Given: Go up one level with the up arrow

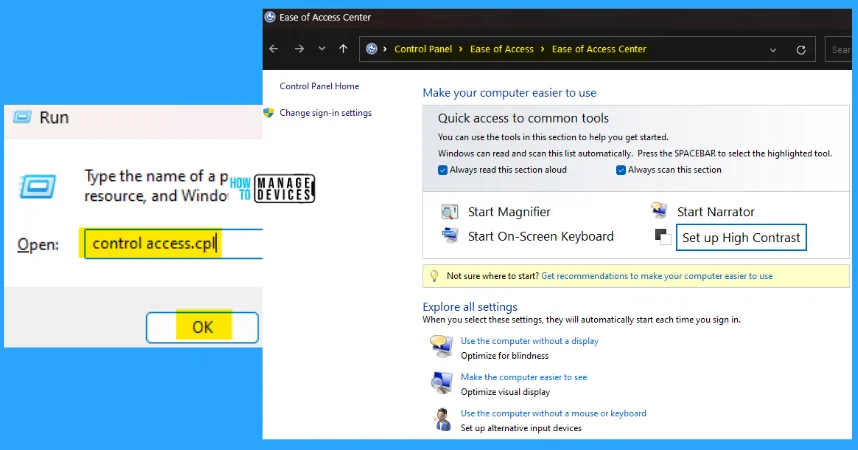Looking at the screenshot, I should (343, 49).
